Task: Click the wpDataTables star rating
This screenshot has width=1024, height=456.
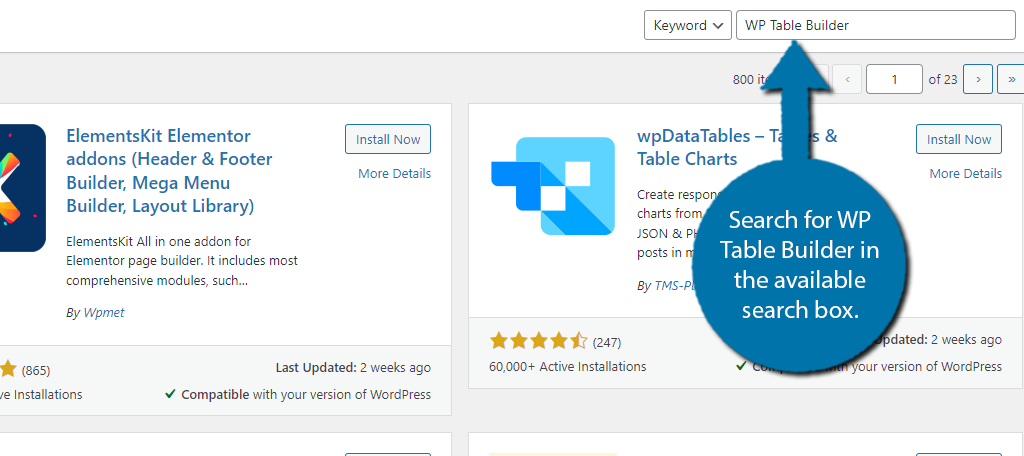Action: tap(539, 341)
